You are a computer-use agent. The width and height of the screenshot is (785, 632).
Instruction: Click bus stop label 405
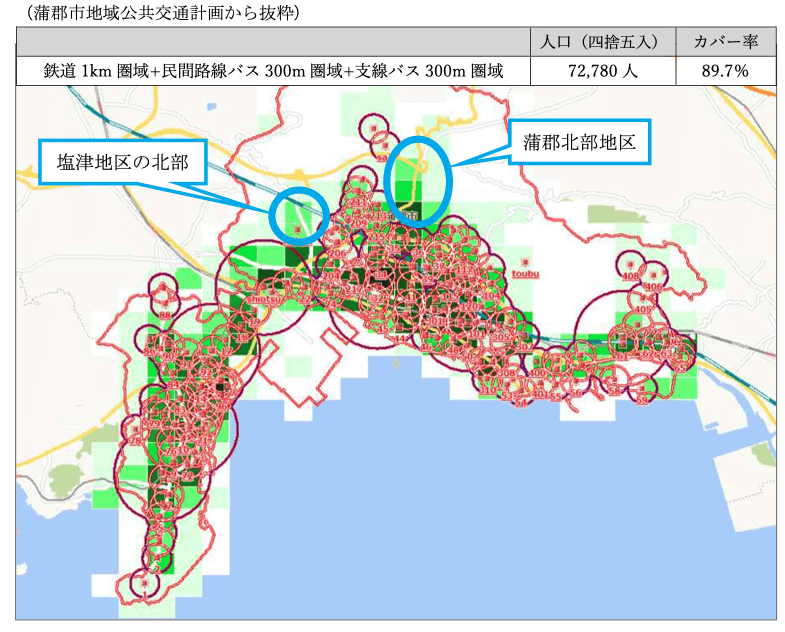(642, 309)
